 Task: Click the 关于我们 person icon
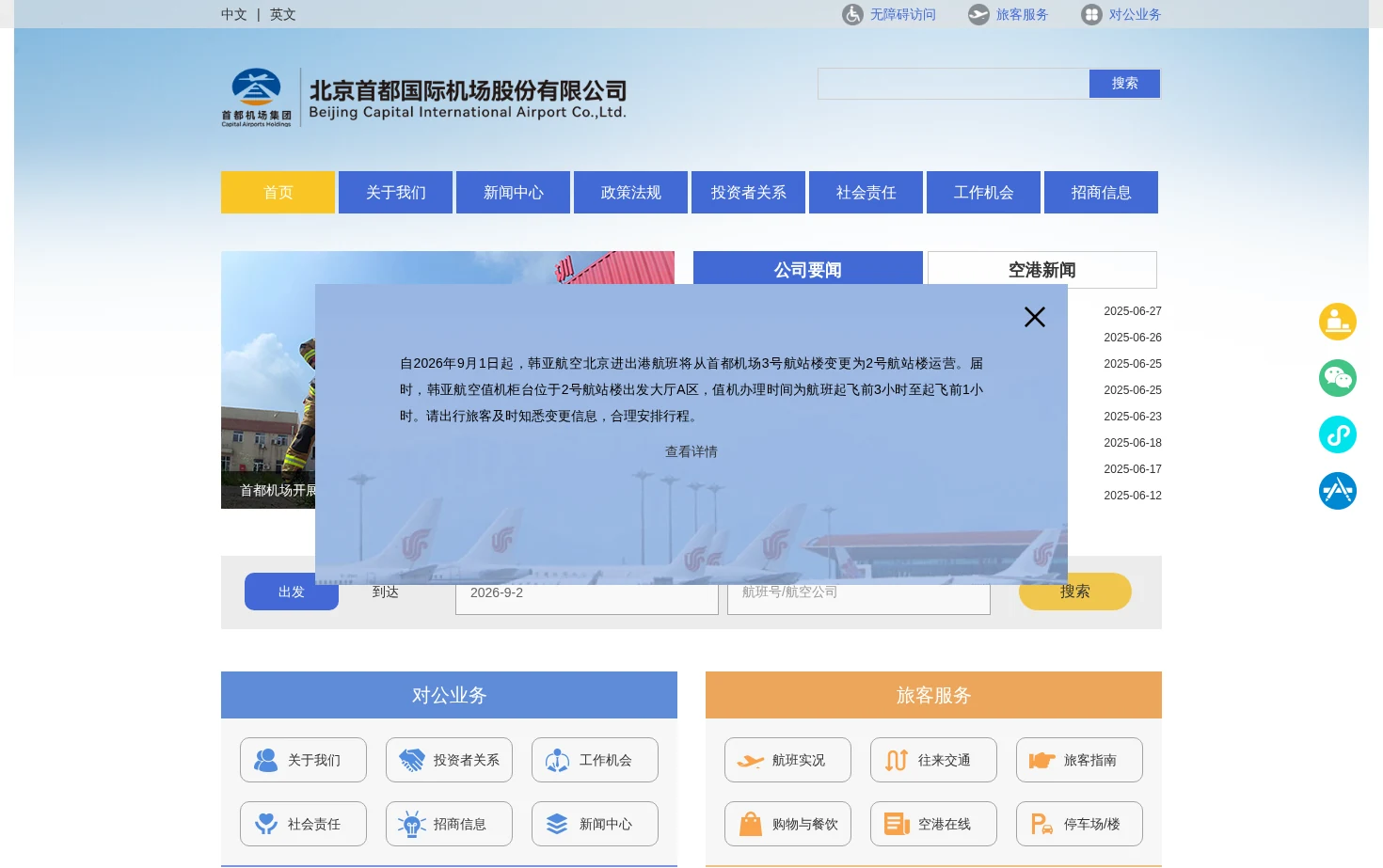pyautogui.click(x=266, y=760)
